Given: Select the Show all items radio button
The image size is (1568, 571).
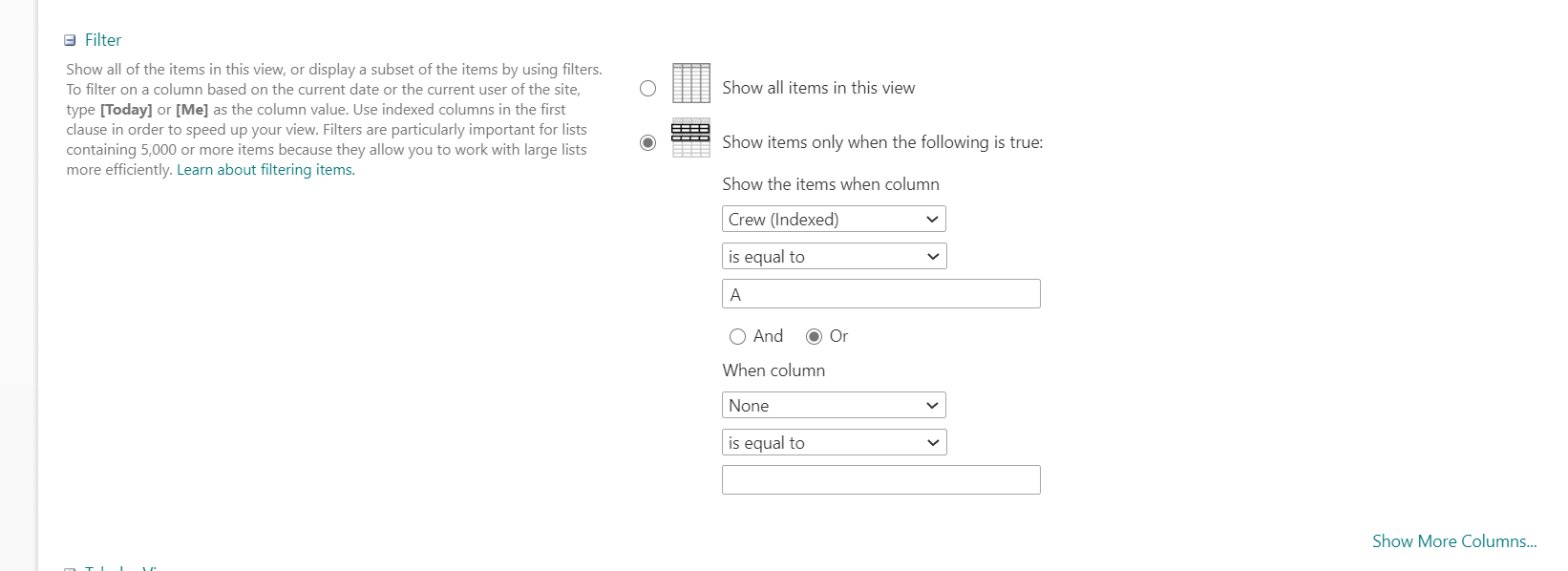Looking at the screenshot, I should [647, 89].
